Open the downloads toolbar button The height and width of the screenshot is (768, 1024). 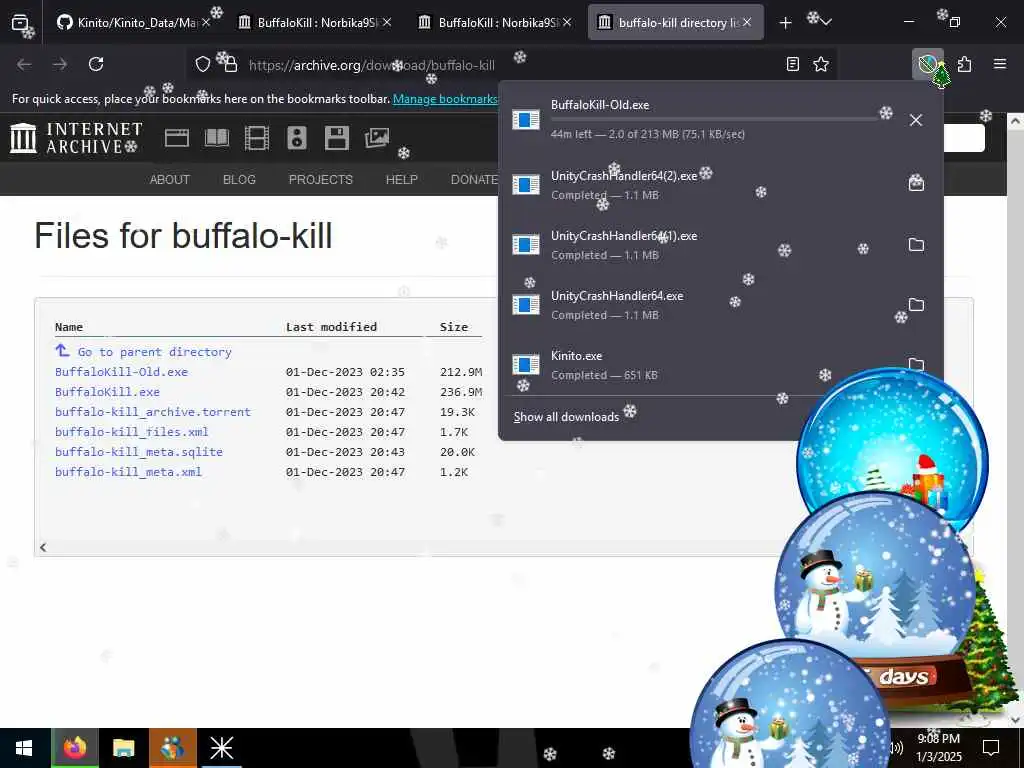928,64
